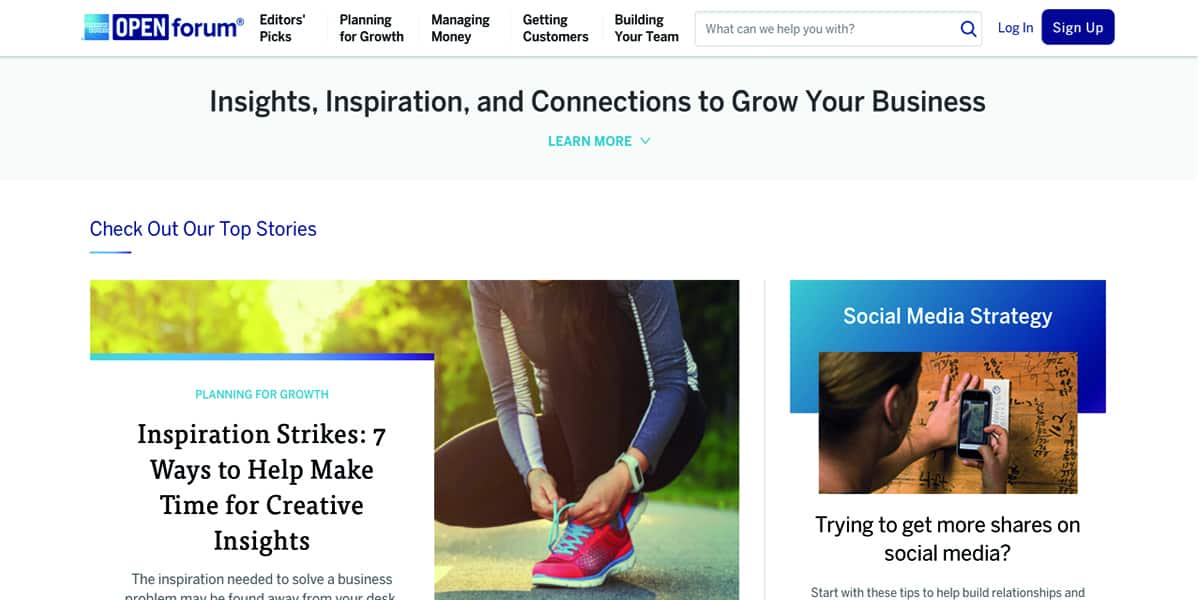
Task: Click the Planning for Growth category label
Action: coord(262,394)
